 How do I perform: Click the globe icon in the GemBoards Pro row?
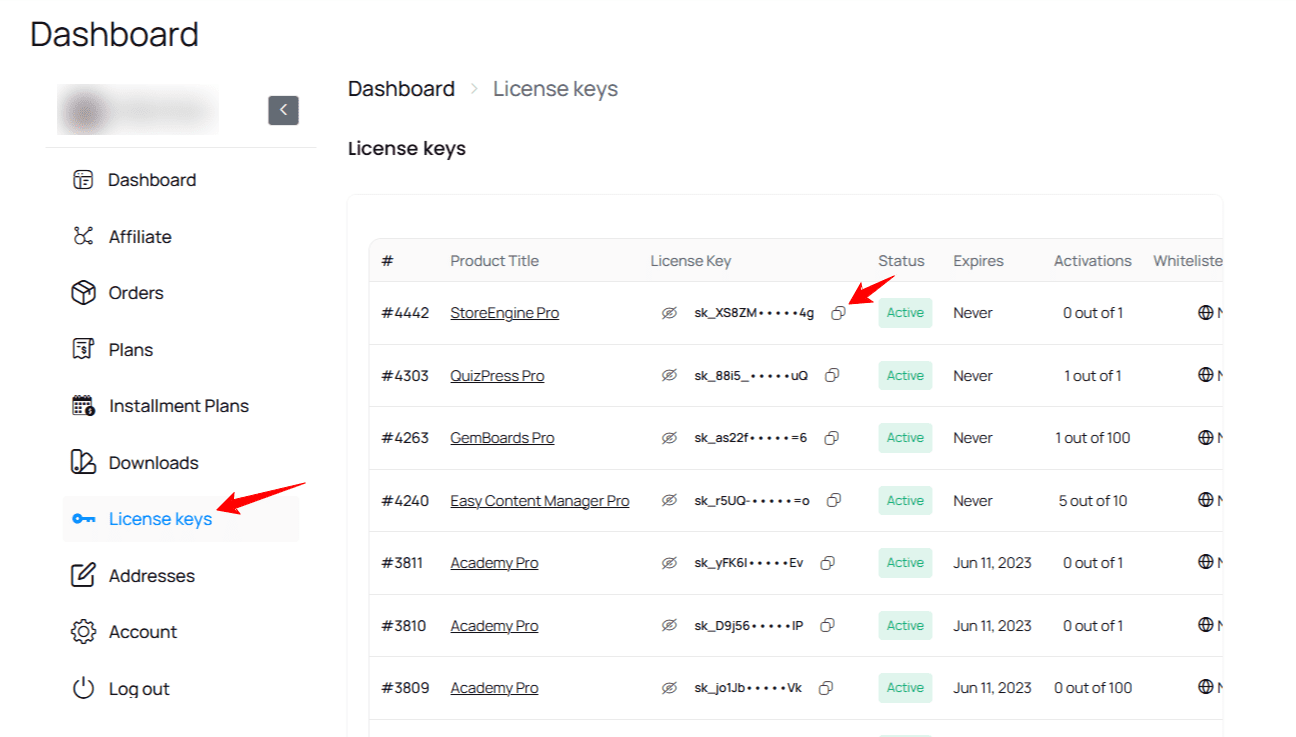(1205, 438)
